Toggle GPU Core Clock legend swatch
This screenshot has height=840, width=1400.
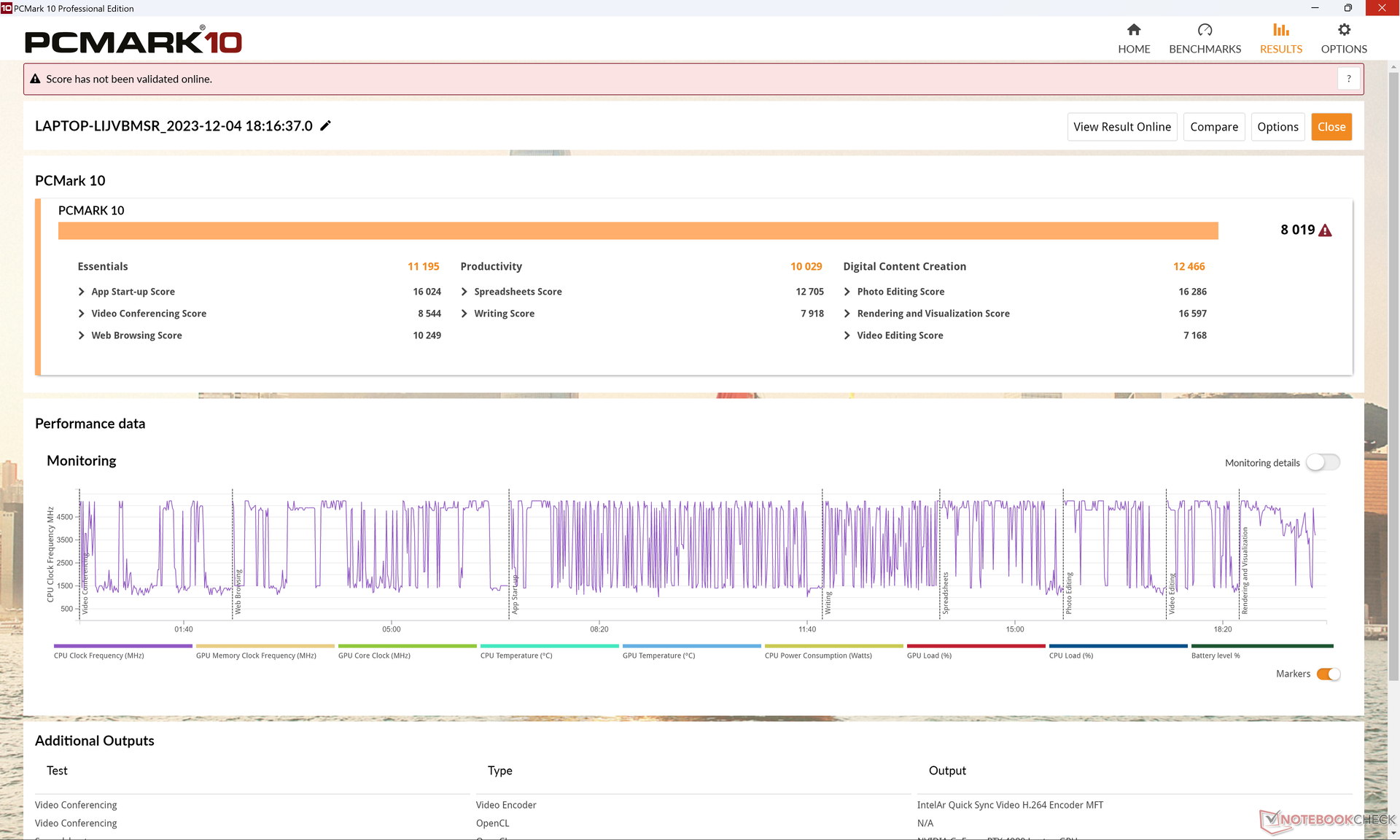coord(407,646)
